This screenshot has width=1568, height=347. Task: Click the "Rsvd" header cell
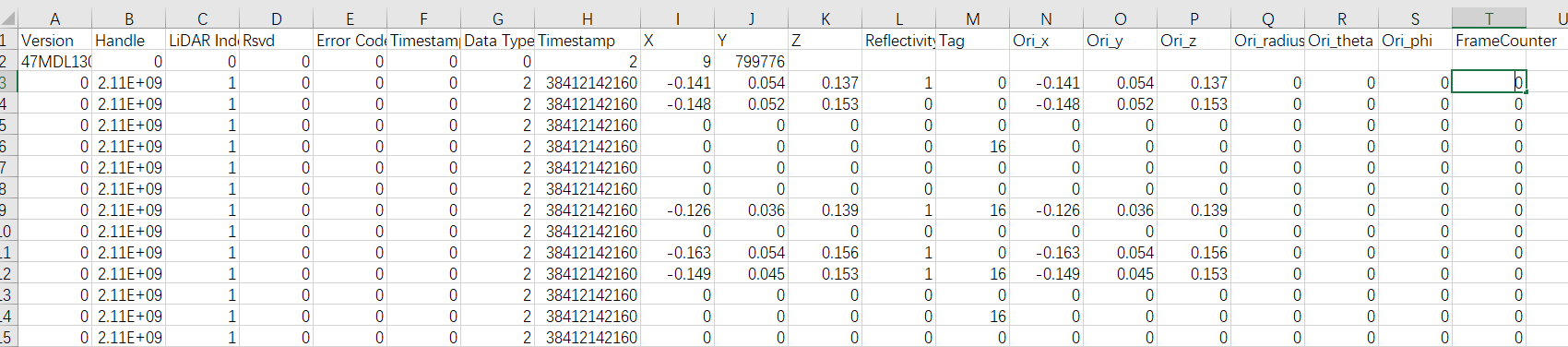click(x=277, y=40)
